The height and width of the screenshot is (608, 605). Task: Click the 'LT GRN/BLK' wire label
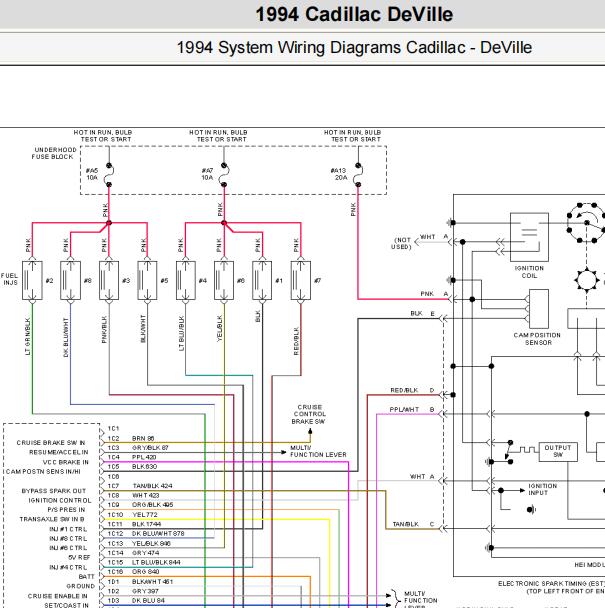pyautogui.click(x=28, y=336)
